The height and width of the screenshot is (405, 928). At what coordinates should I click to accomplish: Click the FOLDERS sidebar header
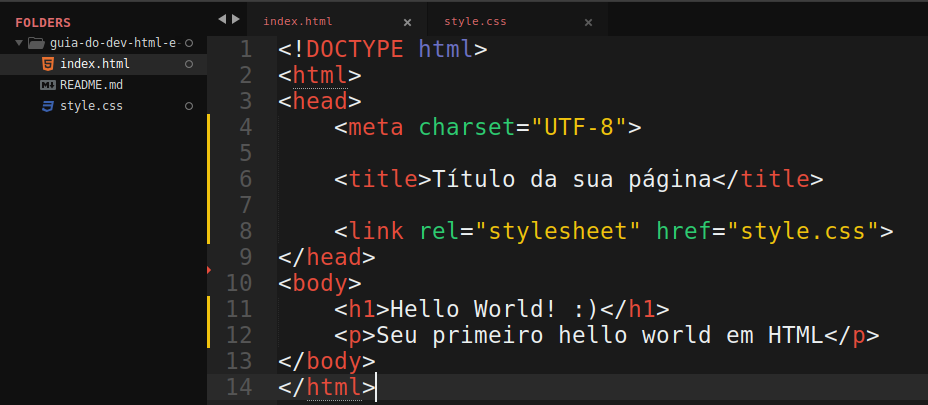pyautogui.click(x=43, y=22)
